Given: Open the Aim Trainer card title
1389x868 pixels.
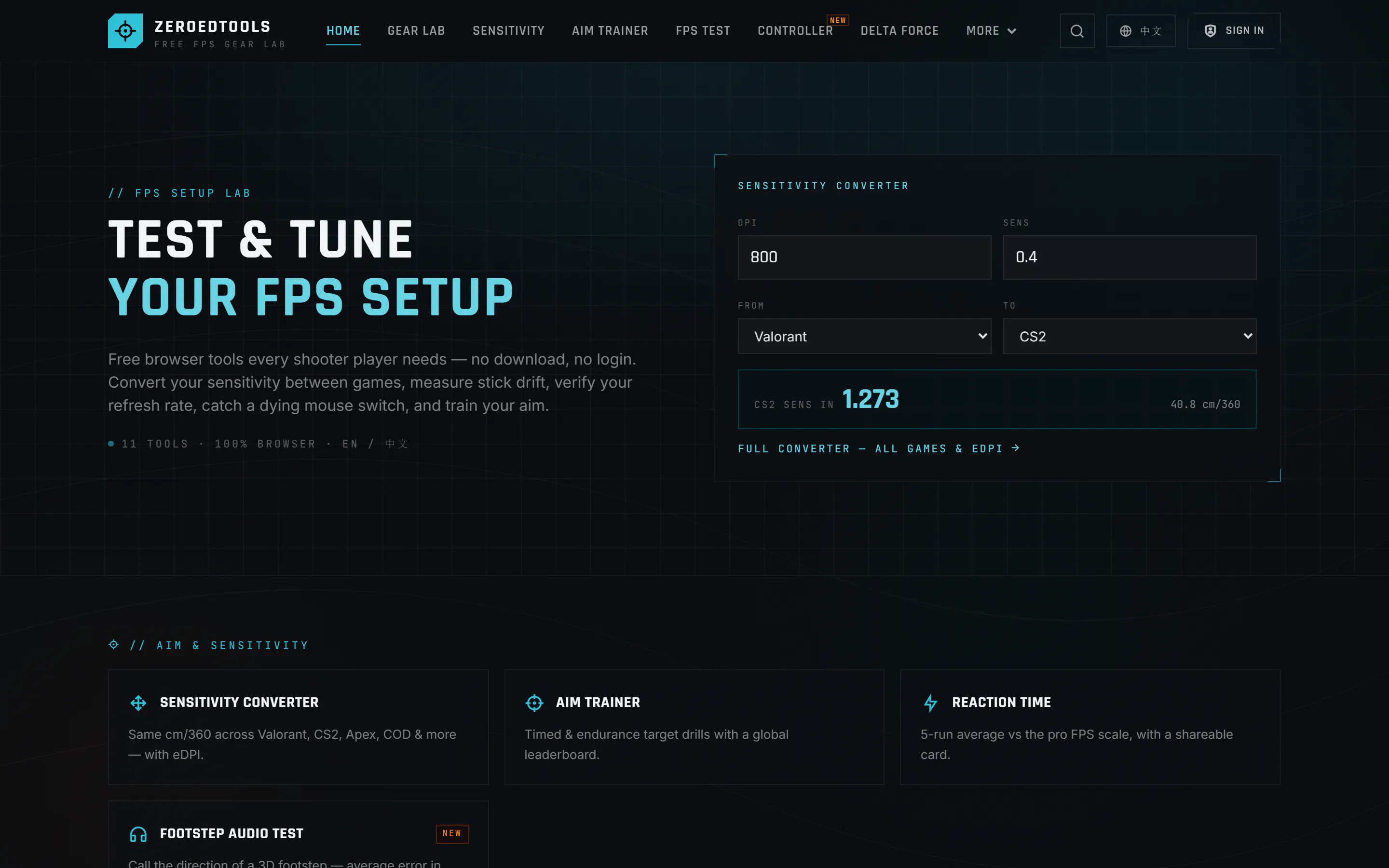Looking at the screenshot, I should point(598,703).
